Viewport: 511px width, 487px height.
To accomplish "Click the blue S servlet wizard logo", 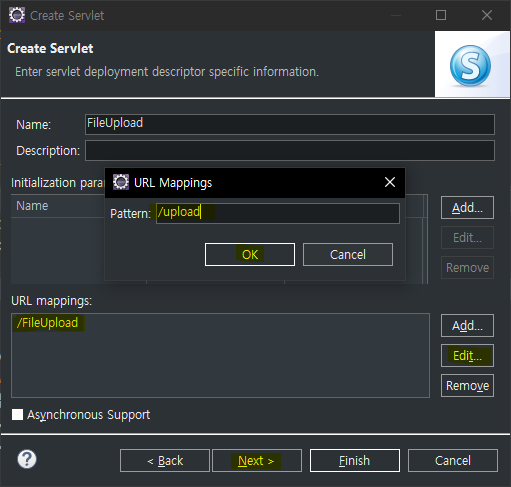I will 470,66.
